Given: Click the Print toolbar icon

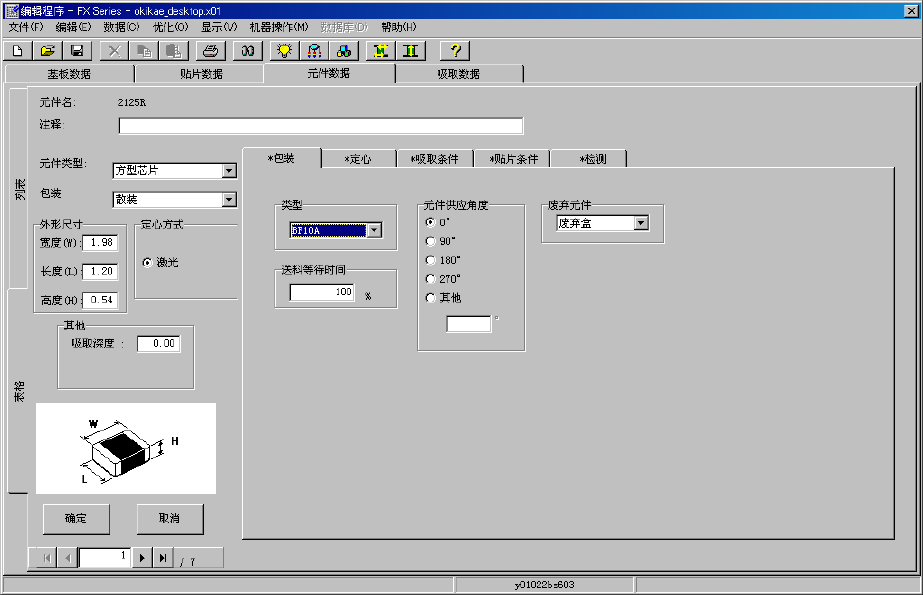Looking at the screenshot, I should pyautogui.click(x=210, y=50).
